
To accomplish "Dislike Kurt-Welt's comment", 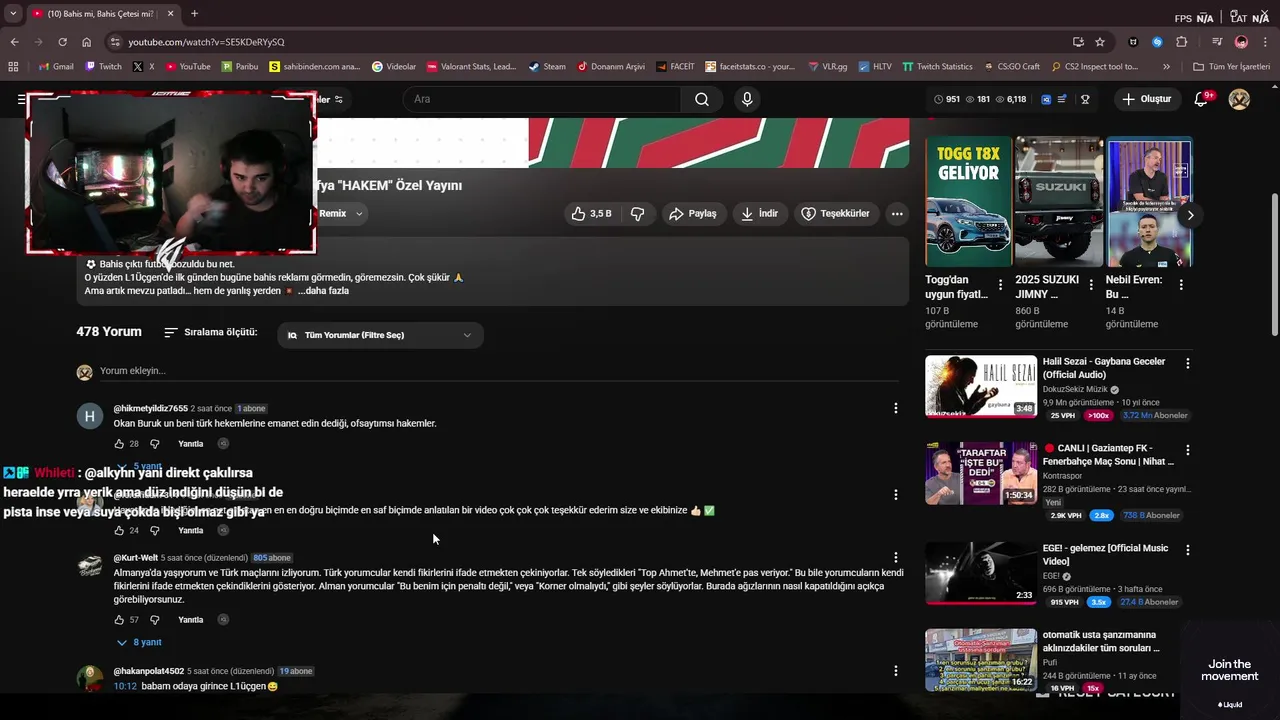I will point(155,620).
